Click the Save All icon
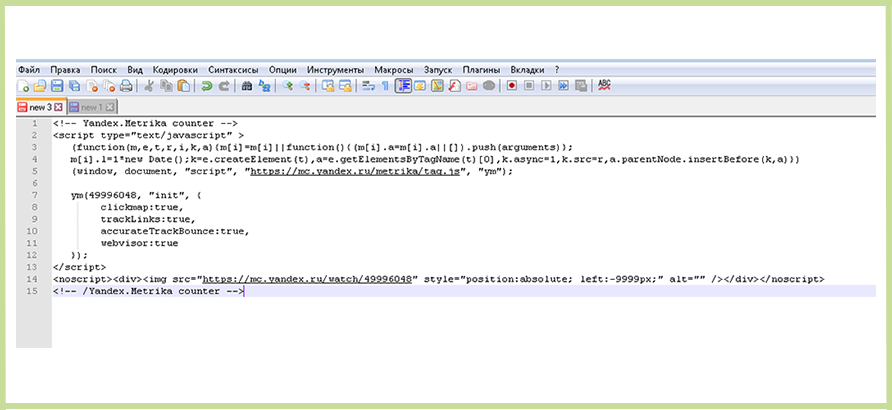Screen dimensions: 892x410 pos(74,86)
